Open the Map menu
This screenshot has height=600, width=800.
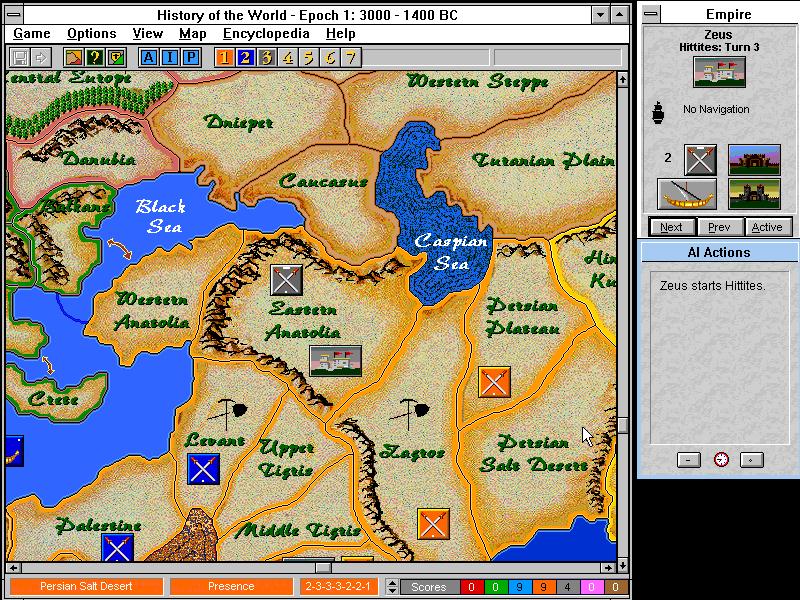[x=192, y=34]
